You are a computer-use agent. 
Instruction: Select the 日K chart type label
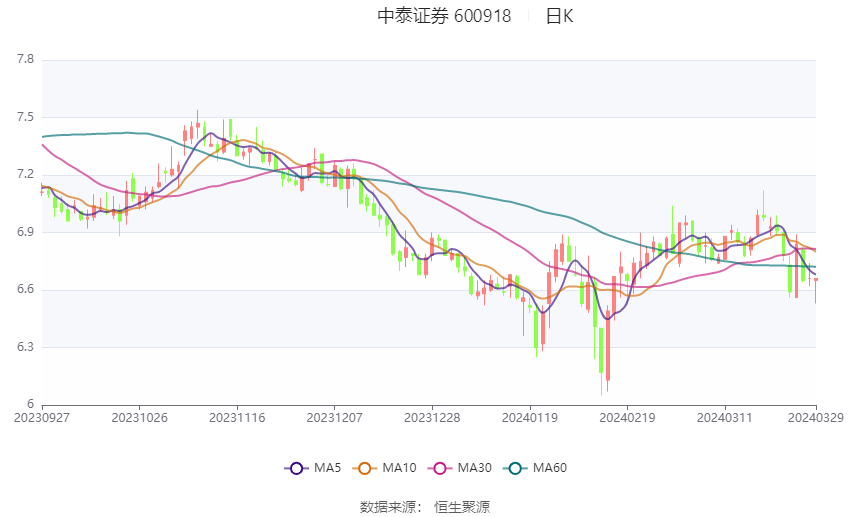(x=559, y=16)
